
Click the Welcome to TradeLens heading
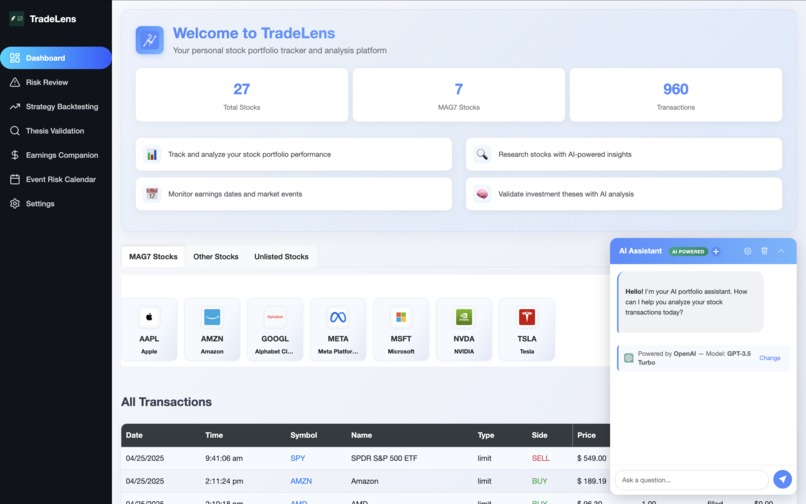pos(254,33)
